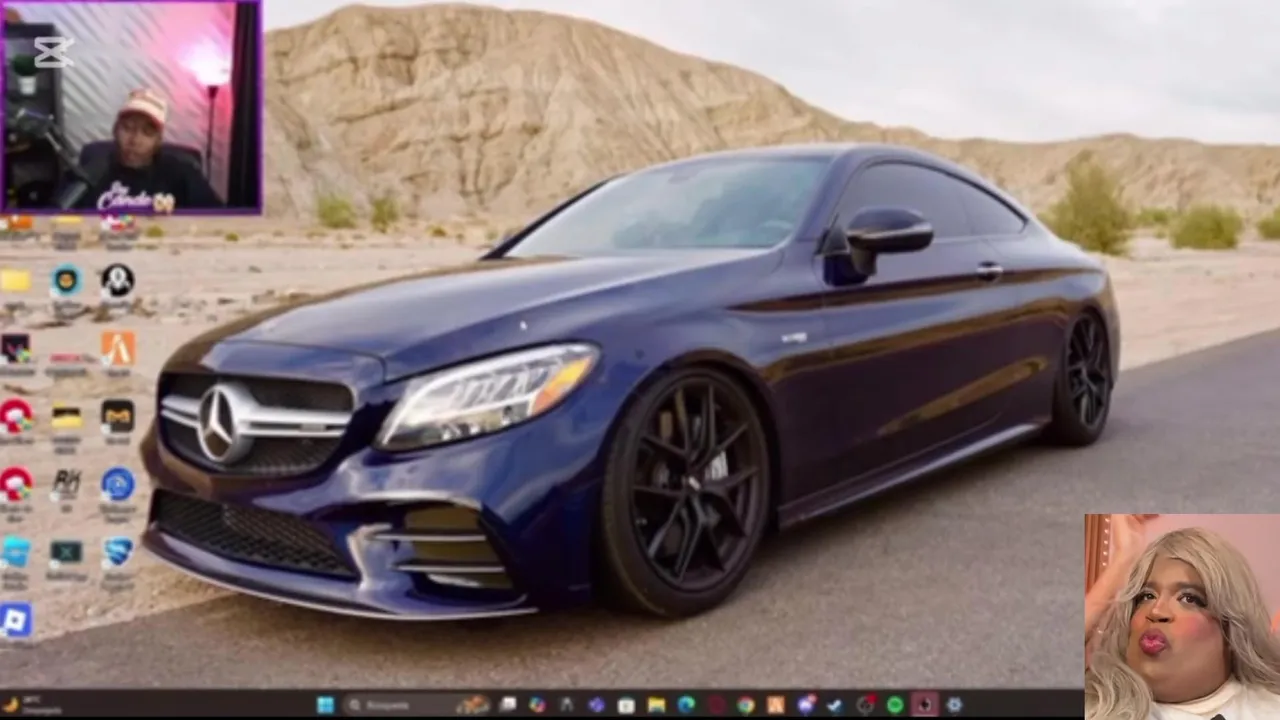Open the yellow folder on the desktop
The height and width of the screenshot is (720, 1280).
(16, 281)
